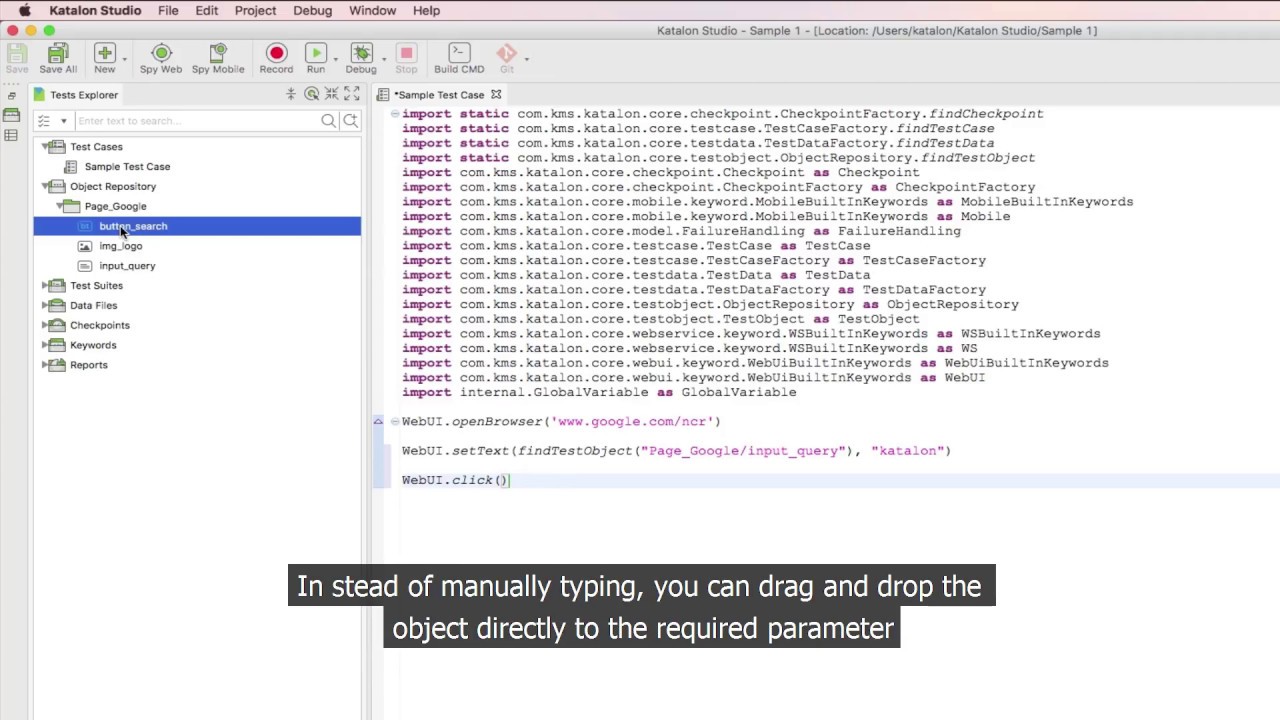Open the Help menu
This screenshot has width=1280, height=720.
tap(426, 10)
